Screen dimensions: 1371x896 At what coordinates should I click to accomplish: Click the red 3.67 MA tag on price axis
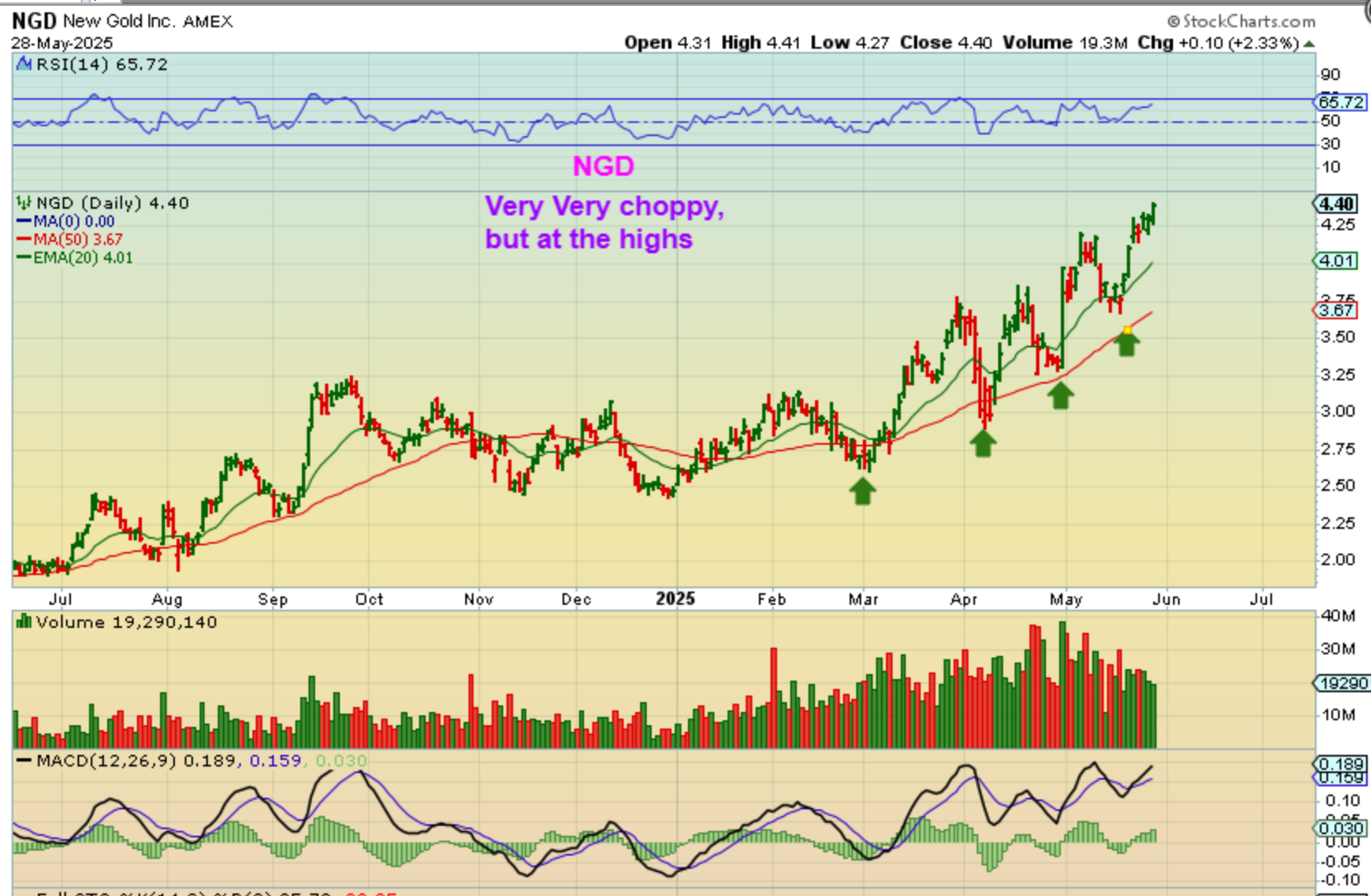tap(1336, 310)
